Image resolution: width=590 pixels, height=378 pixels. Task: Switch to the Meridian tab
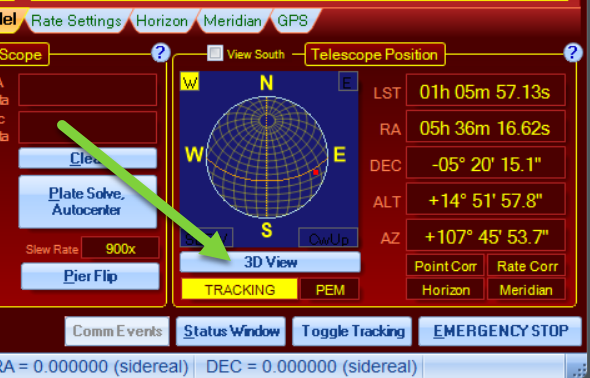coord(233,21)
